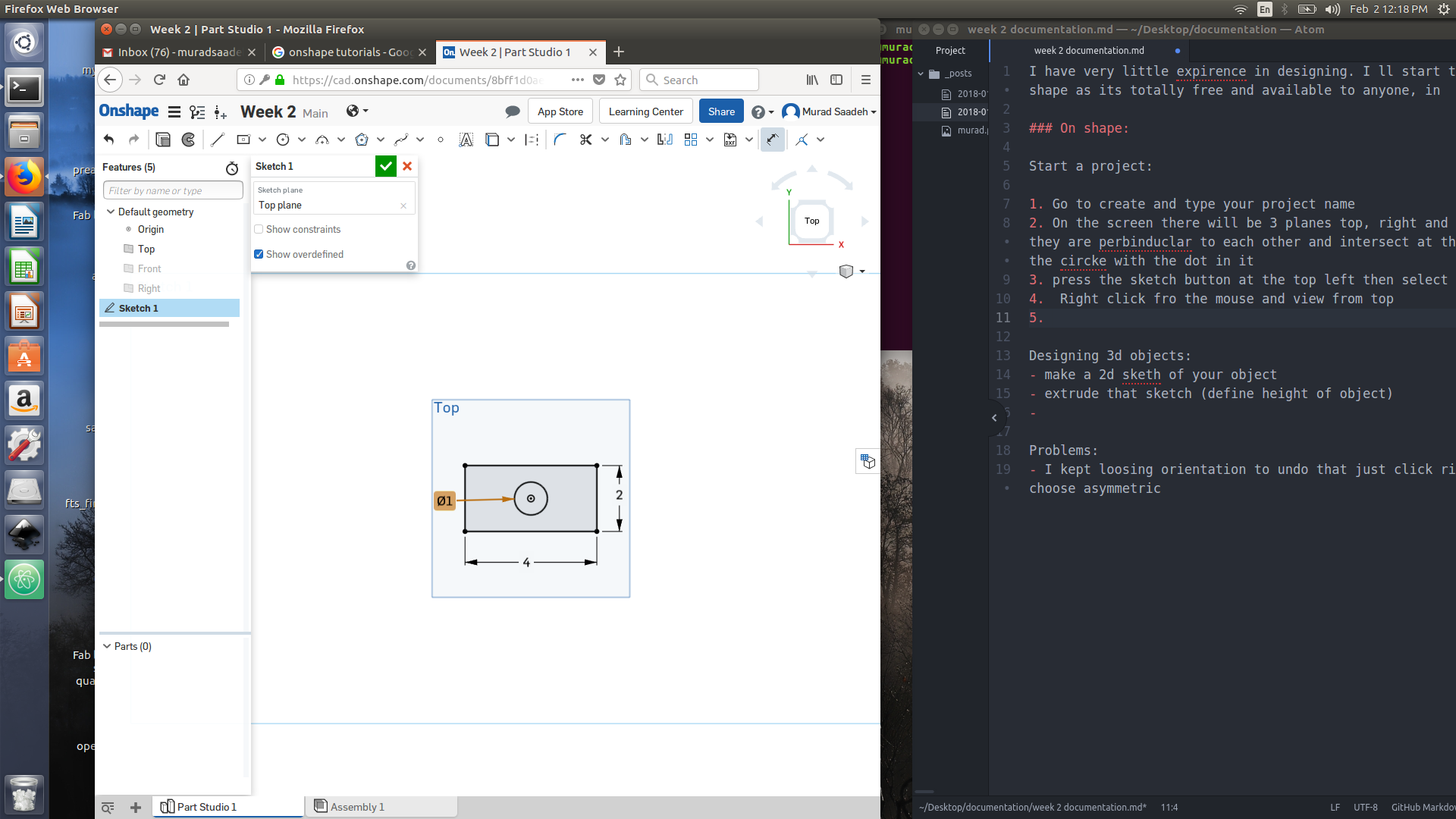Viewport: 1456px width, 819px height.
Task: Collapse Parts (0) section
Action: tap(107, 646)
